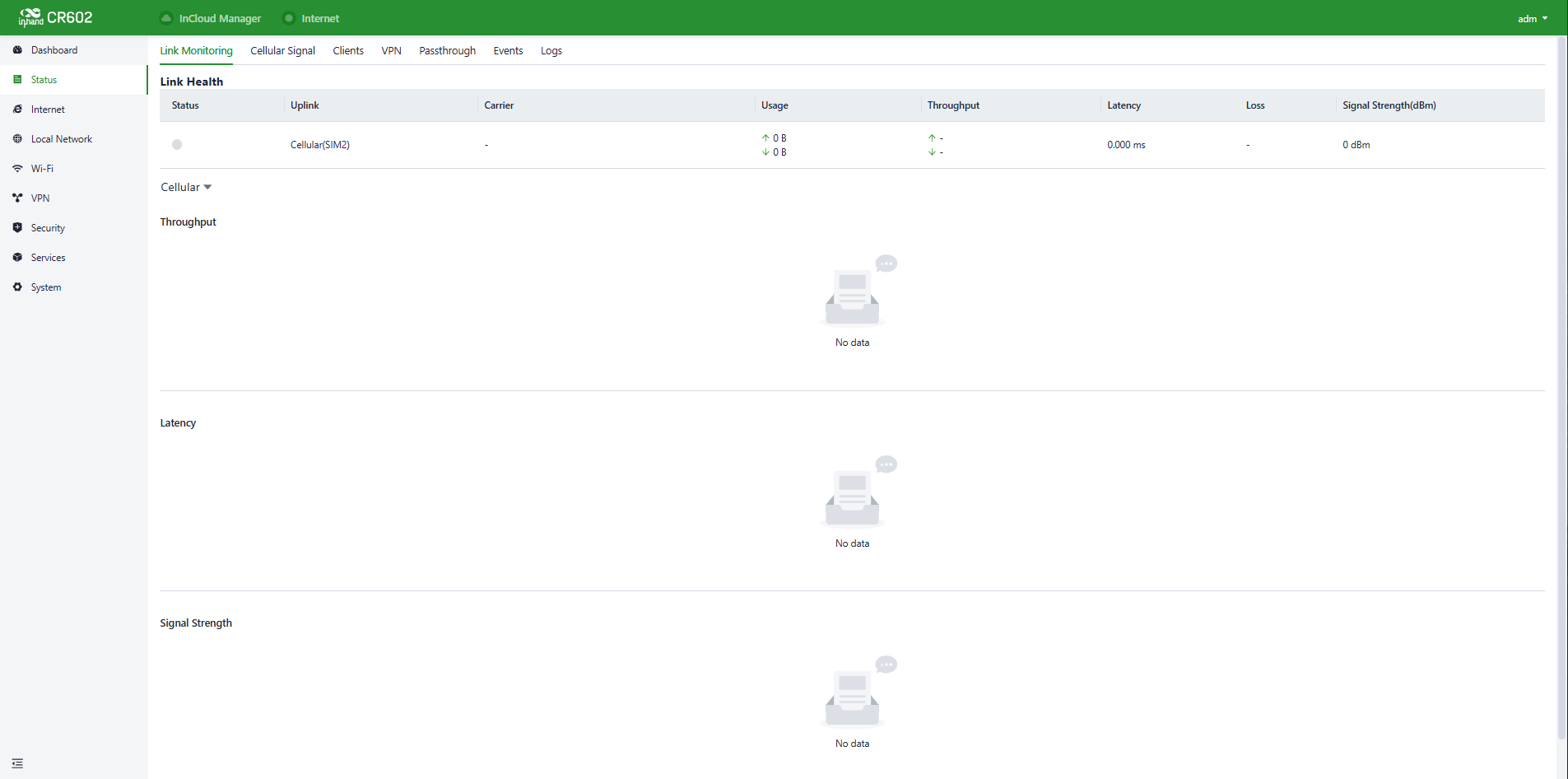Viewport: 1568px width, 779px height.
Task: Select the Cellular(SIM2) uplink row
Action: (852, 145)
